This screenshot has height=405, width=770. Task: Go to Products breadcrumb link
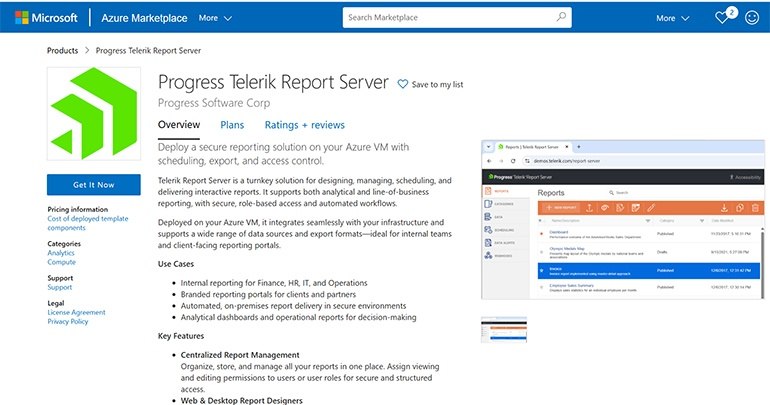[x=62, y=50]
